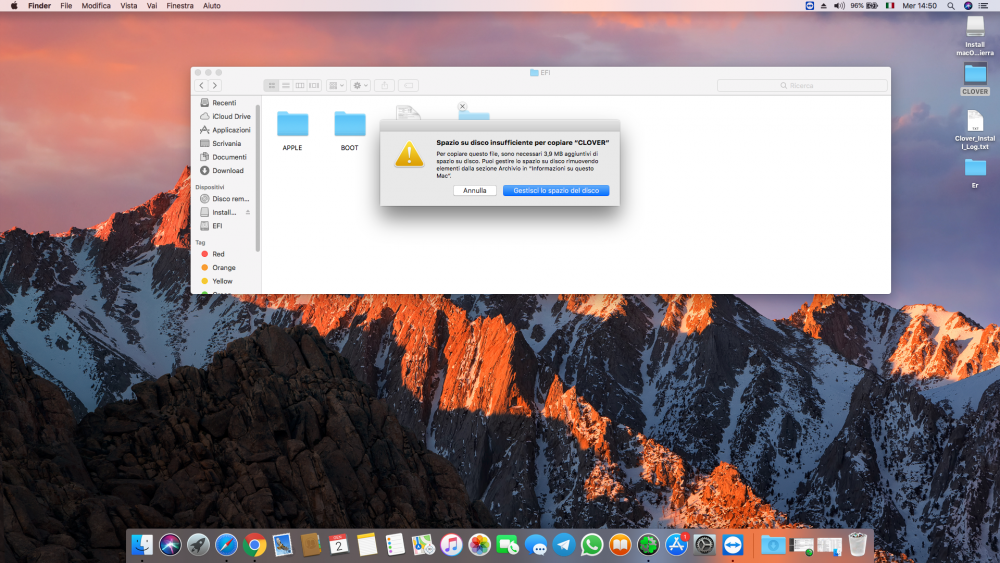Switch Finder to icon view
This screenshot has height=563, width=1000.
click(x=272, y=85)
